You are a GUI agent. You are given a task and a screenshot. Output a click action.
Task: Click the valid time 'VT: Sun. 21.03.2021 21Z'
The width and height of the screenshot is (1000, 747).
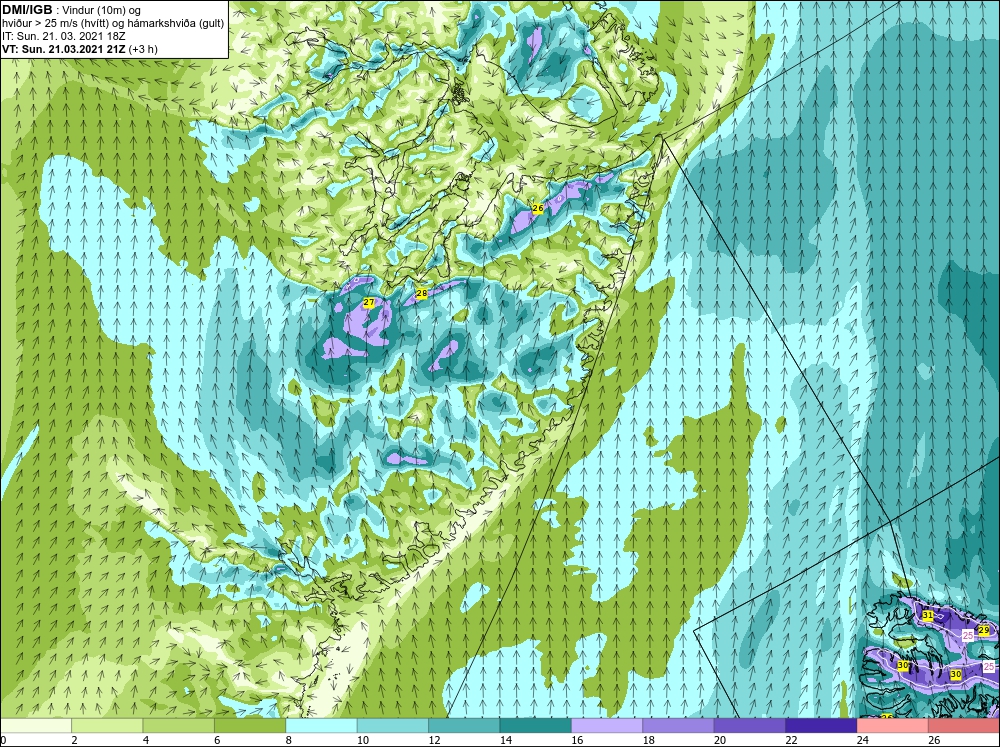[x=64, y=49]
